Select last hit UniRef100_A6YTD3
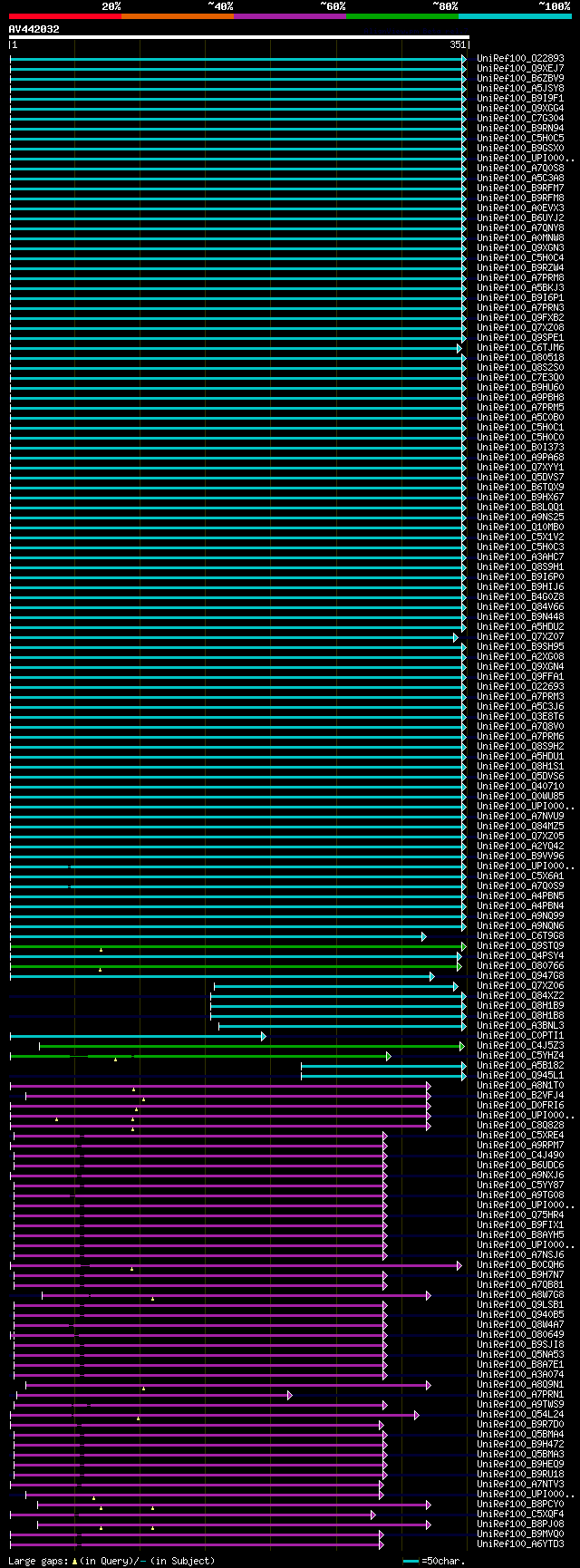Viewport: 580px width, 1568px height. (520, 1544)
